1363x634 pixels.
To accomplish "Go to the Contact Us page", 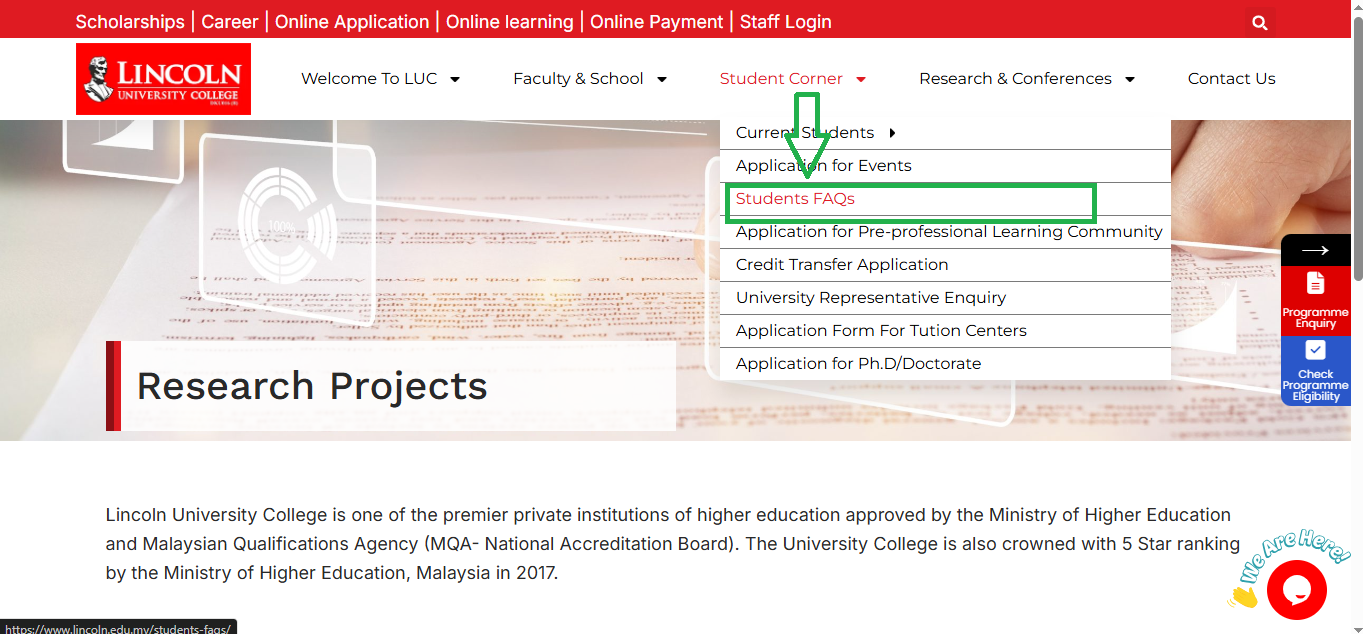I will [1231, 79].
